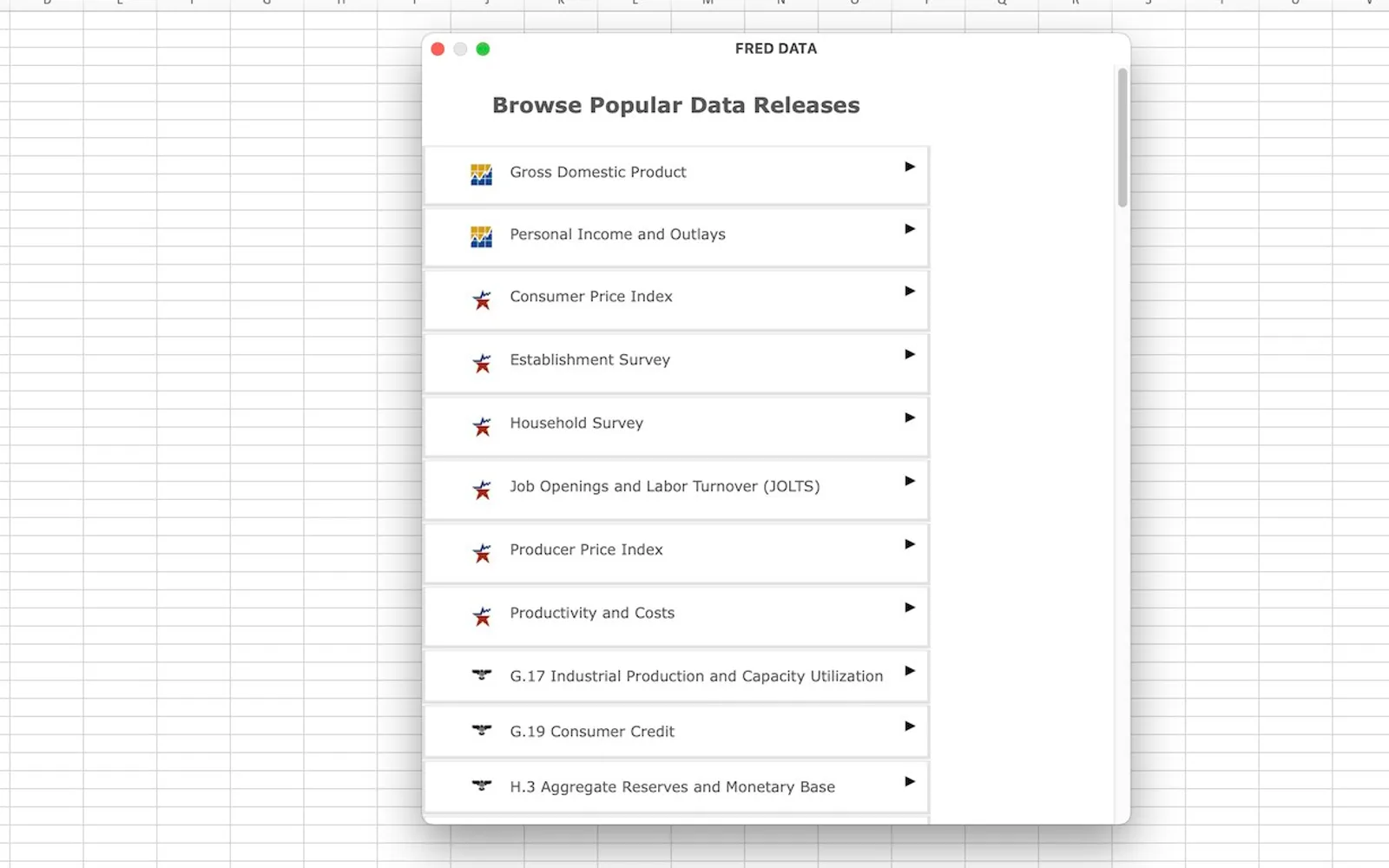This screenshot has height=868, width=1389.
Task: Expand Personal Income and Outlays arrow
Action: (910, 229)
